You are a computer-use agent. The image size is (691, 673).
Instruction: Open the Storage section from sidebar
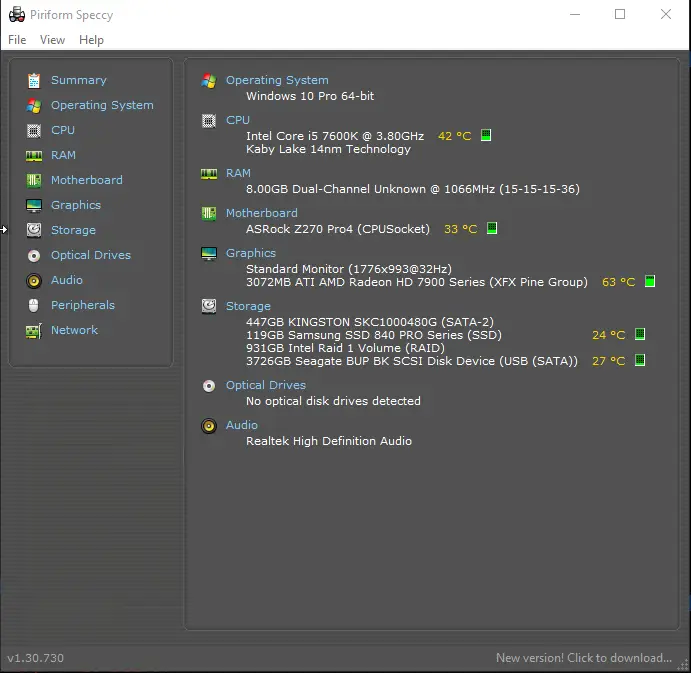coord(73,230)
